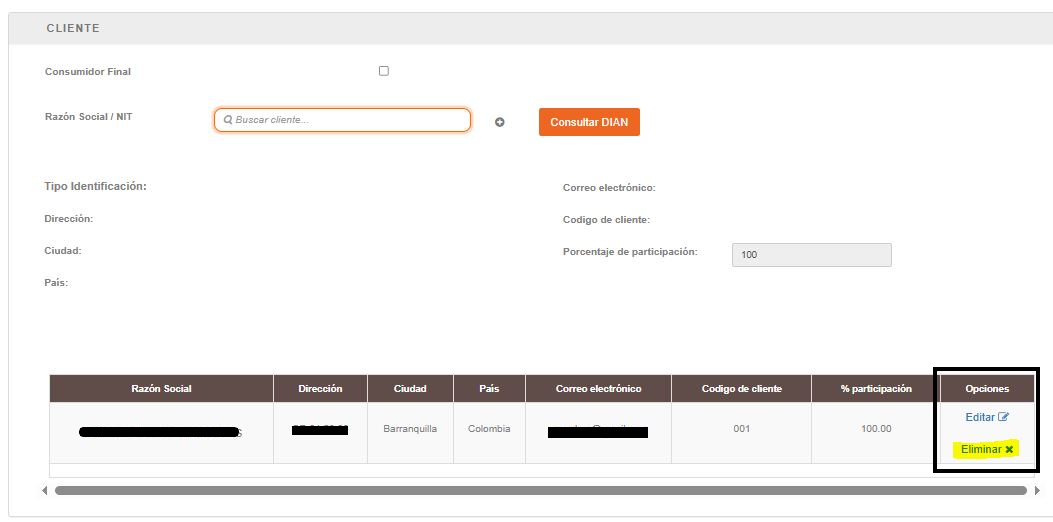Image resolution: width=1053 pixels, height=522 pixels.
Task: Focus the Buscar cliente search field
Action: 342,120
